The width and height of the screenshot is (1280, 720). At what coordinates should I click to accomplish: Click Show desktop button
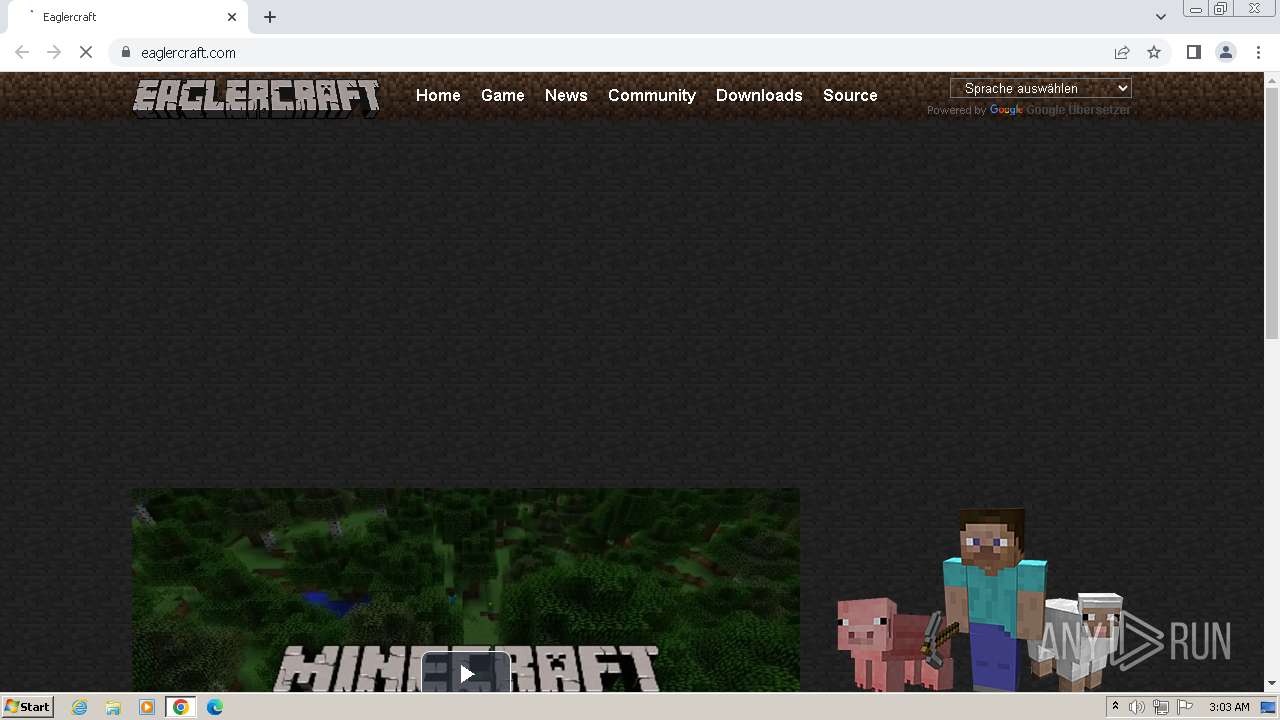tap(1268, 707)
